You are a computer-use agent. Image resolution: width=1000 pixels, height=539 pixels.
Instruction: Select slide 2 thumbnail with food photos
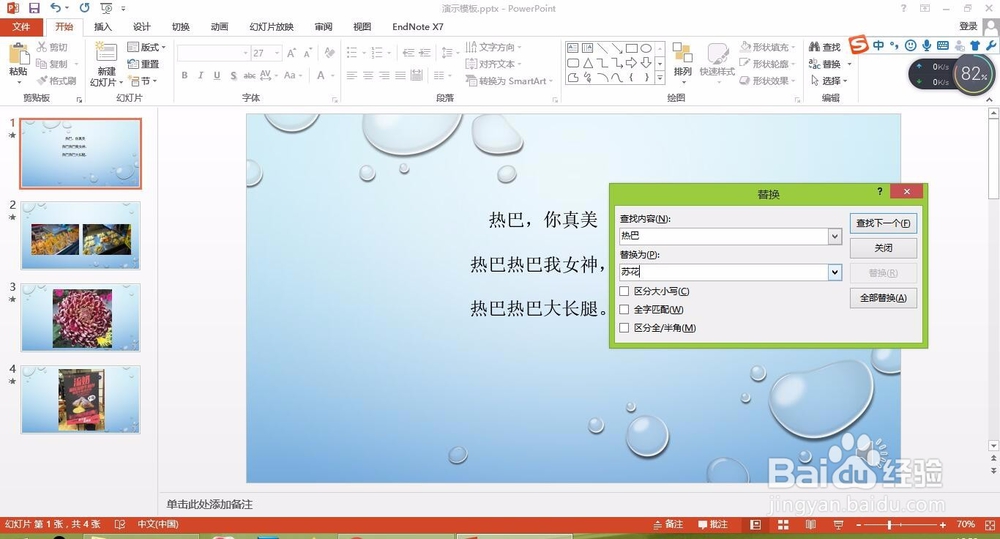81,236
